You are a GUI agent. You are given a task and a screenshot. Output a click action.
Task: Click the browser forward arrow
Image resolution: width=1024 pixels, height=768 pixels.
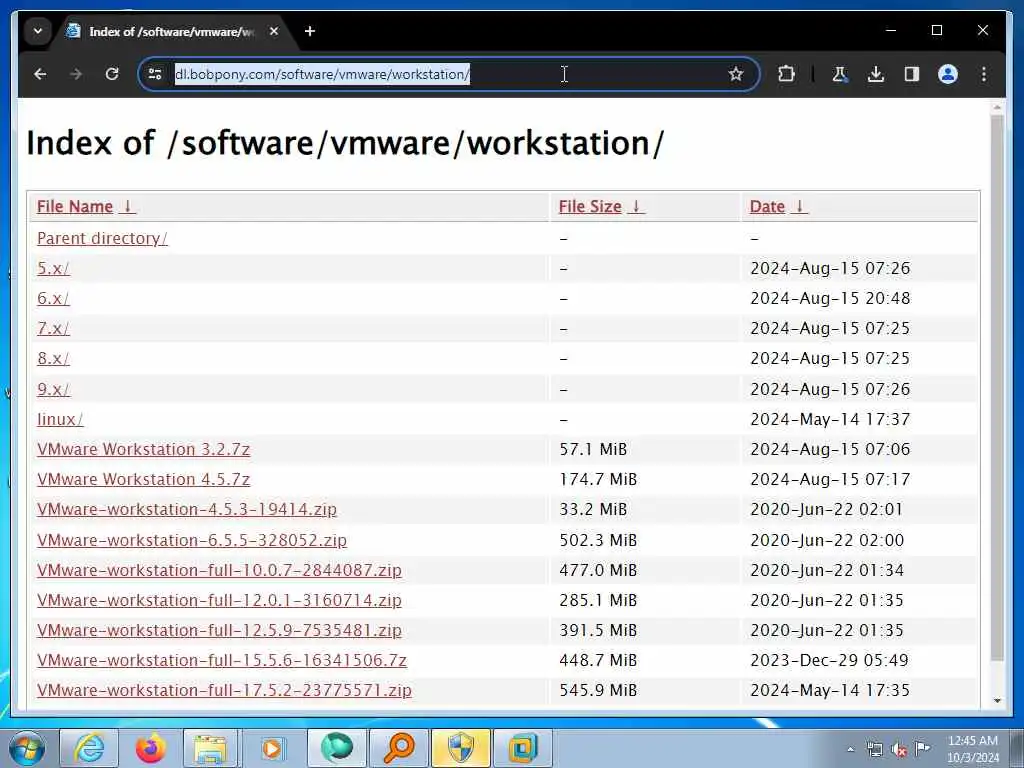[76, 74]
